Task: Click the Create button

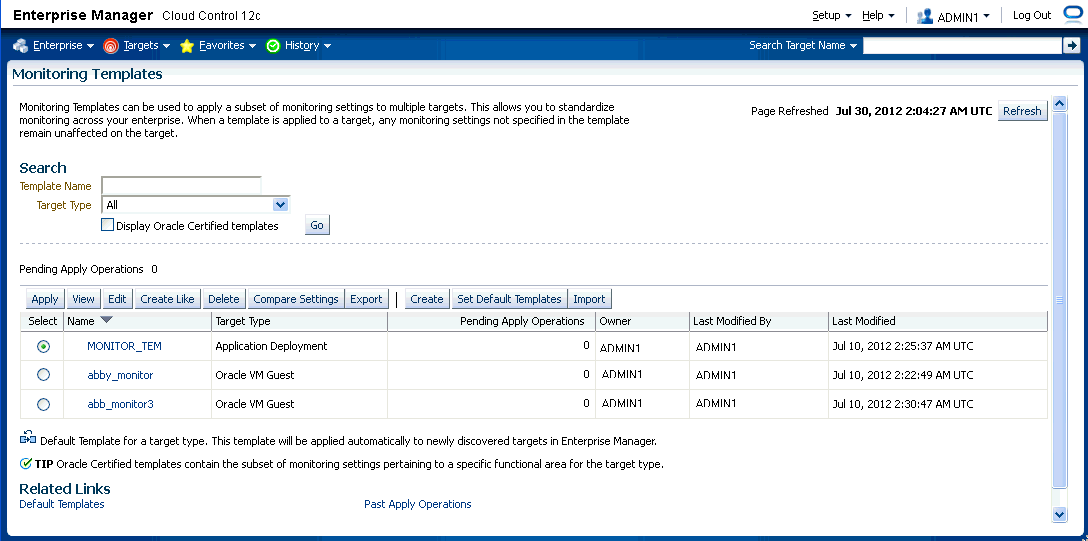Action: pos(427,299)
